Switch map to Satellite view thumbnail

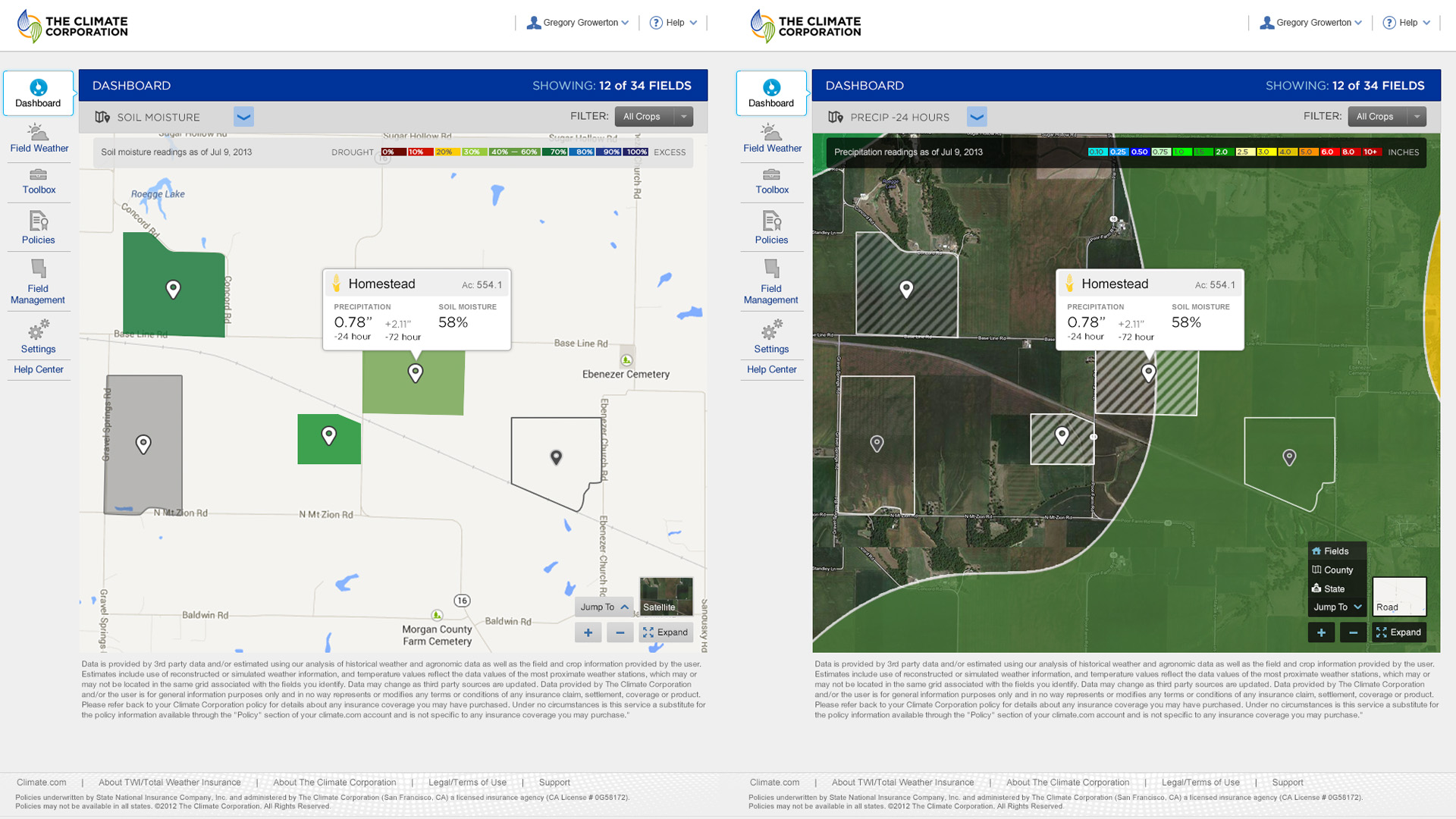pos(666,596)
